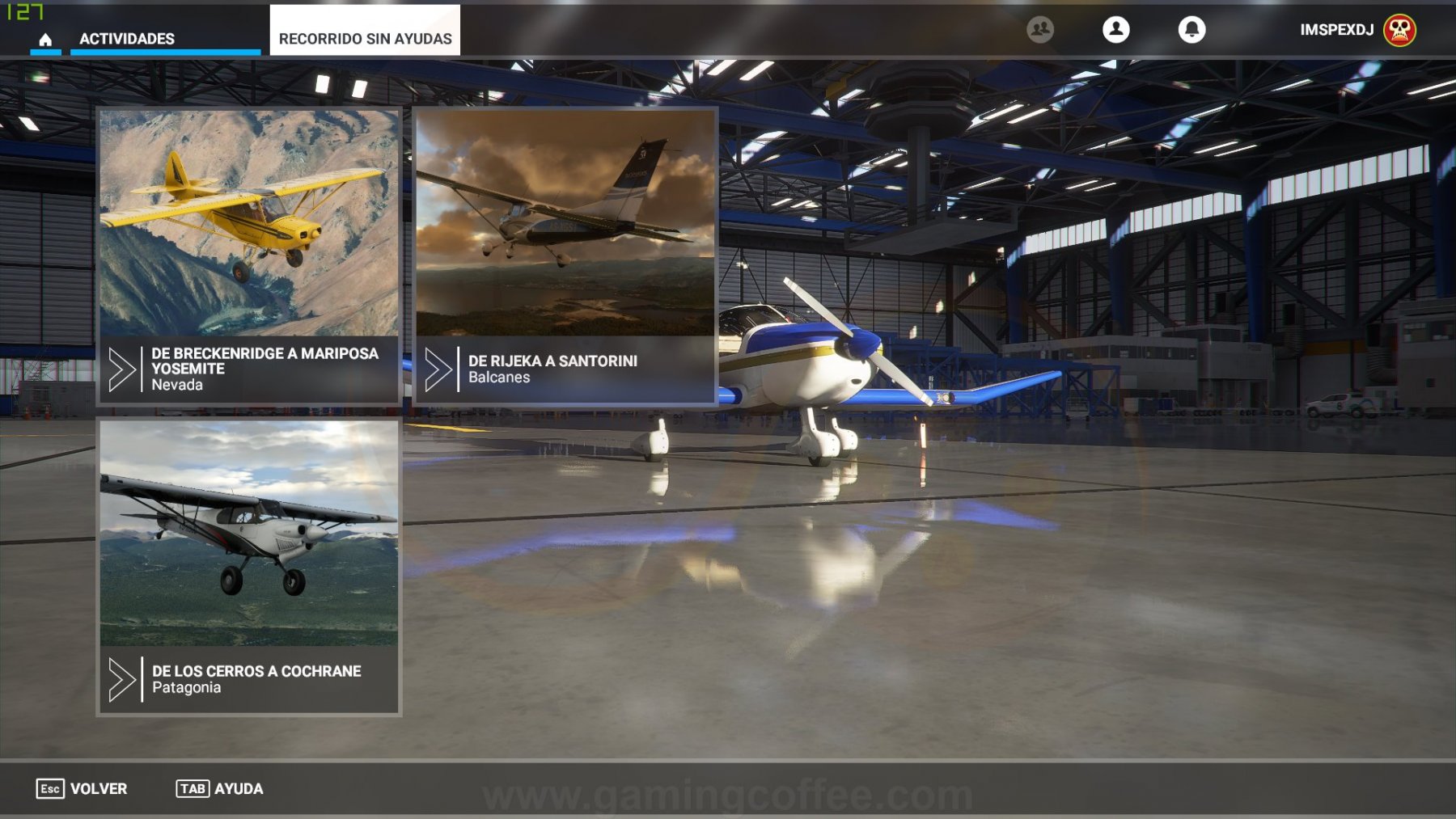Click the IMSPEXDJ username

pyautogui.click(x=1336, y=30)
